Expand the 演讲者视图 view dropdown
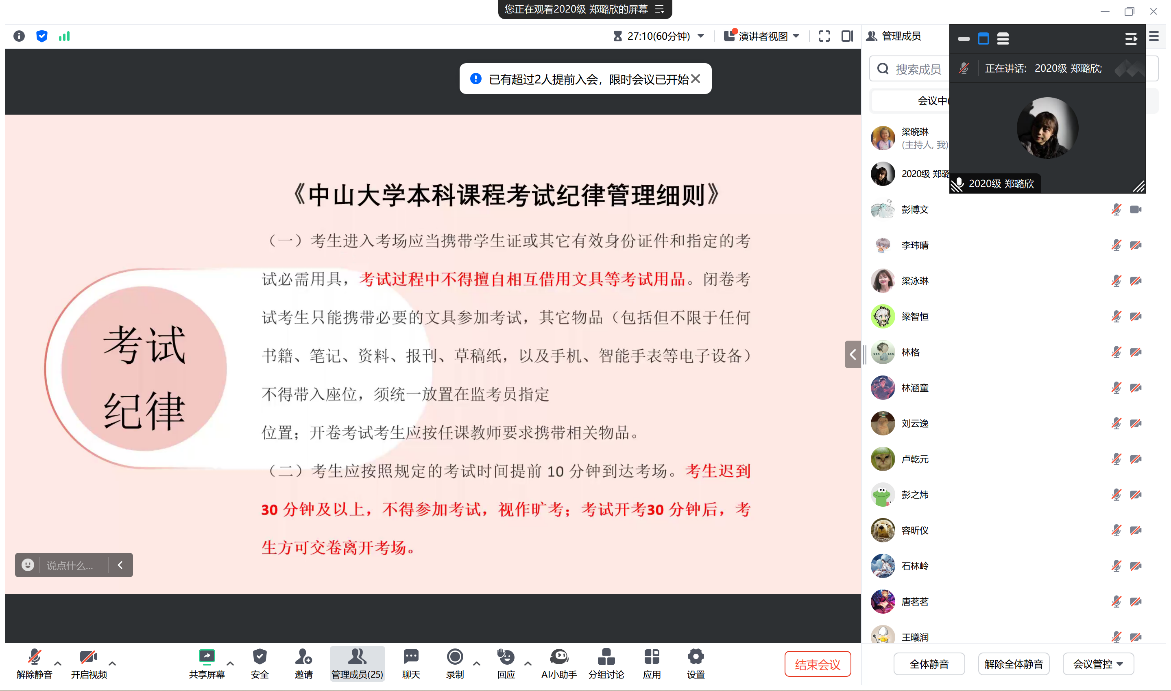The width and height of the screenshot is (1171, 691). coord(768,36)
